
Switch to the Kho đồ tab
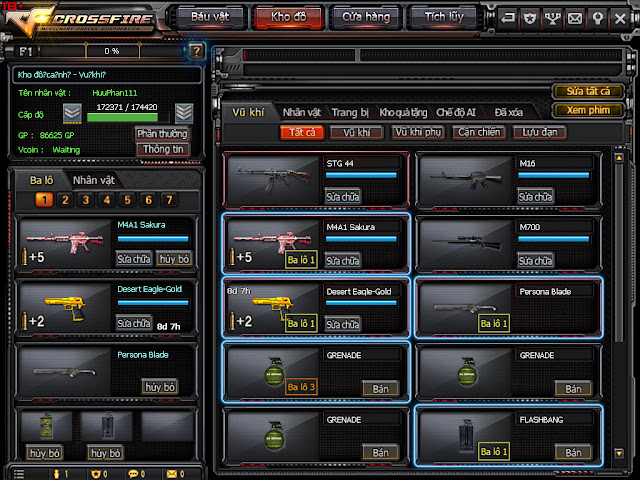pyautogui.click(x=288, y=17)
